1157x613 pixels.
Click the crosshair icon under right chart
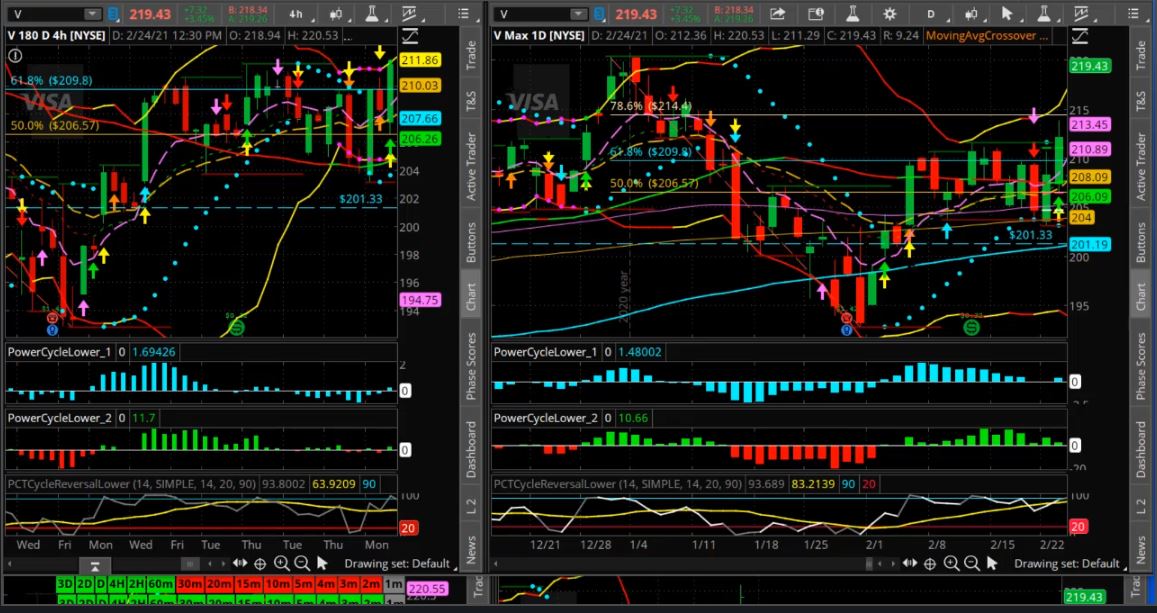click(x=930, y=564)
